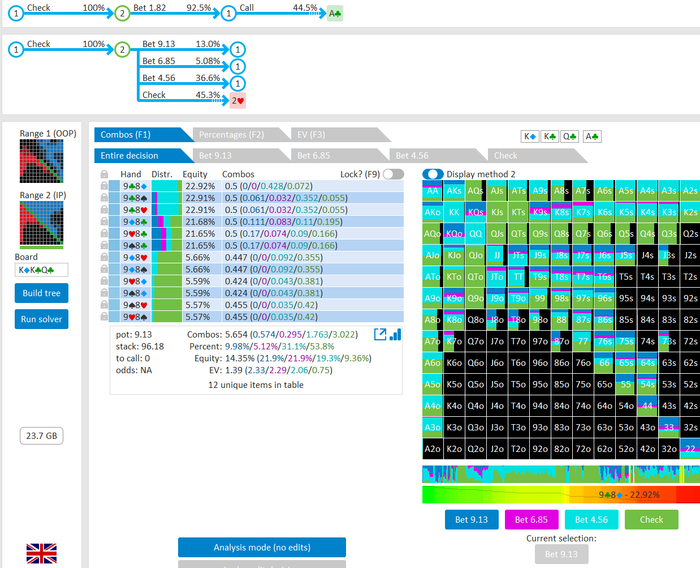Click the lock icon on the first 9♣8♦ row
Viewport: 700px width, 568px height.
coord(104,186)
